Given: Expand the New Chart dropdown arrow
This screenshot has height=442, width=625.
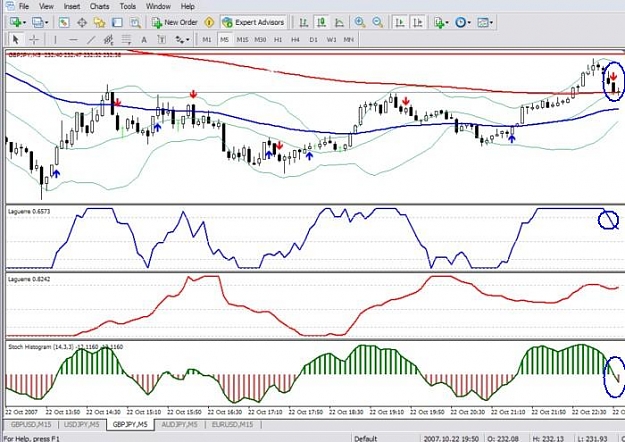Looking at the screenshot, I should (24, 23).
